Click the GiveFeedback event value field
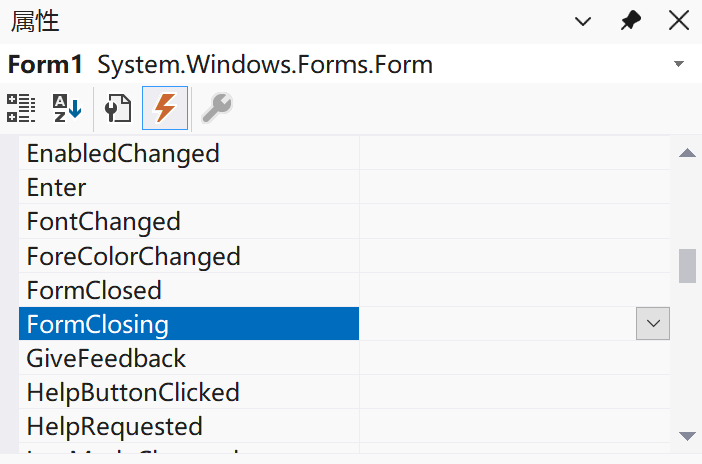Image resolution: width=702 pixels, height=464 pixels. [x=514, y=358]
